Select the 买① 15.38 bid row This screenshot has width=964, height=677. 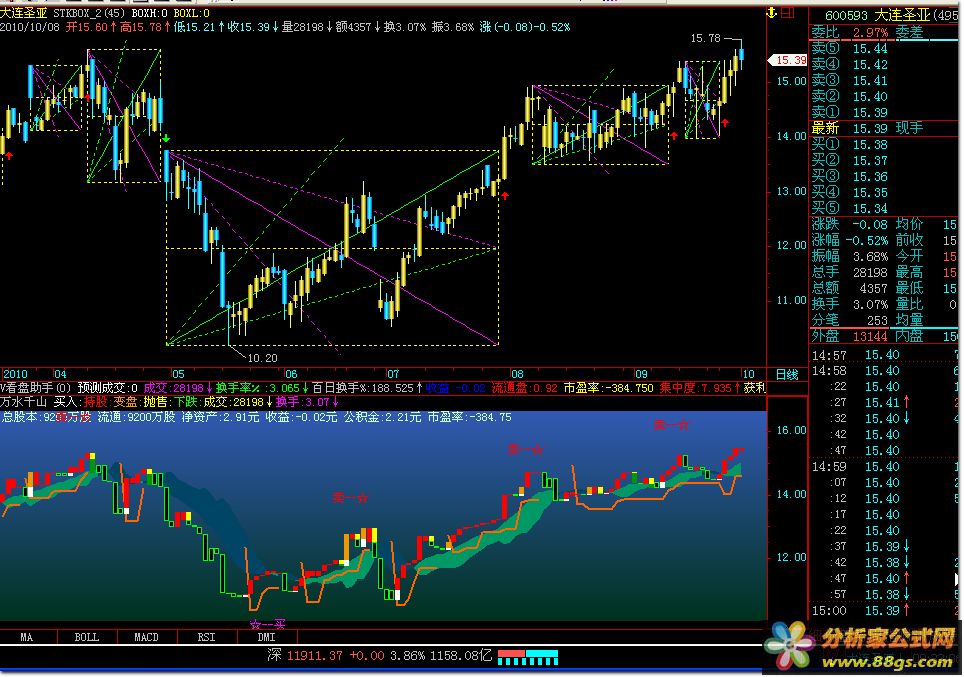(849, 144)
